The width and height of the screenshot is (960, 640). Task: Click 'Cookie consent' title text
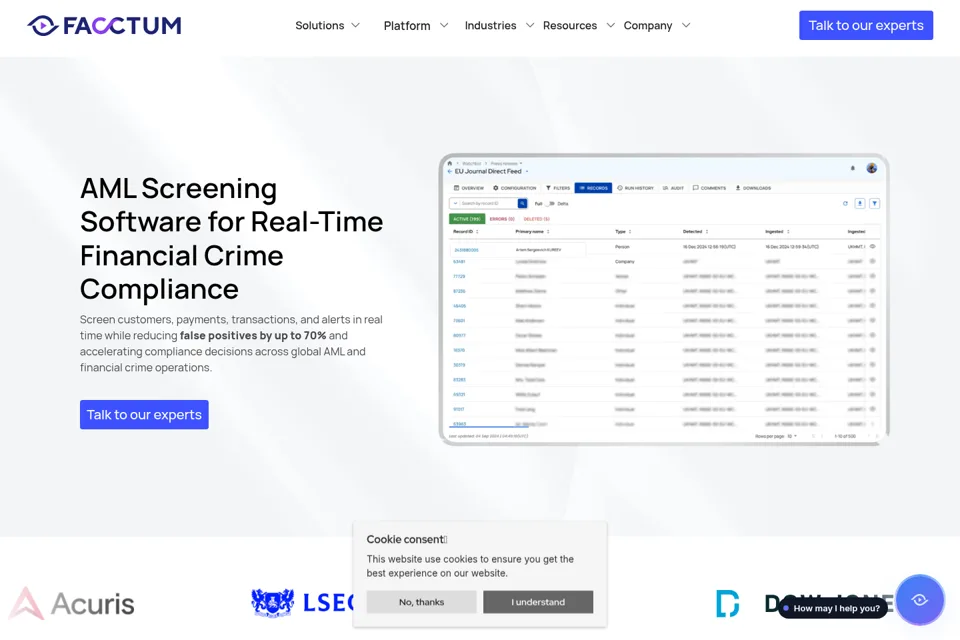(405, 540)
